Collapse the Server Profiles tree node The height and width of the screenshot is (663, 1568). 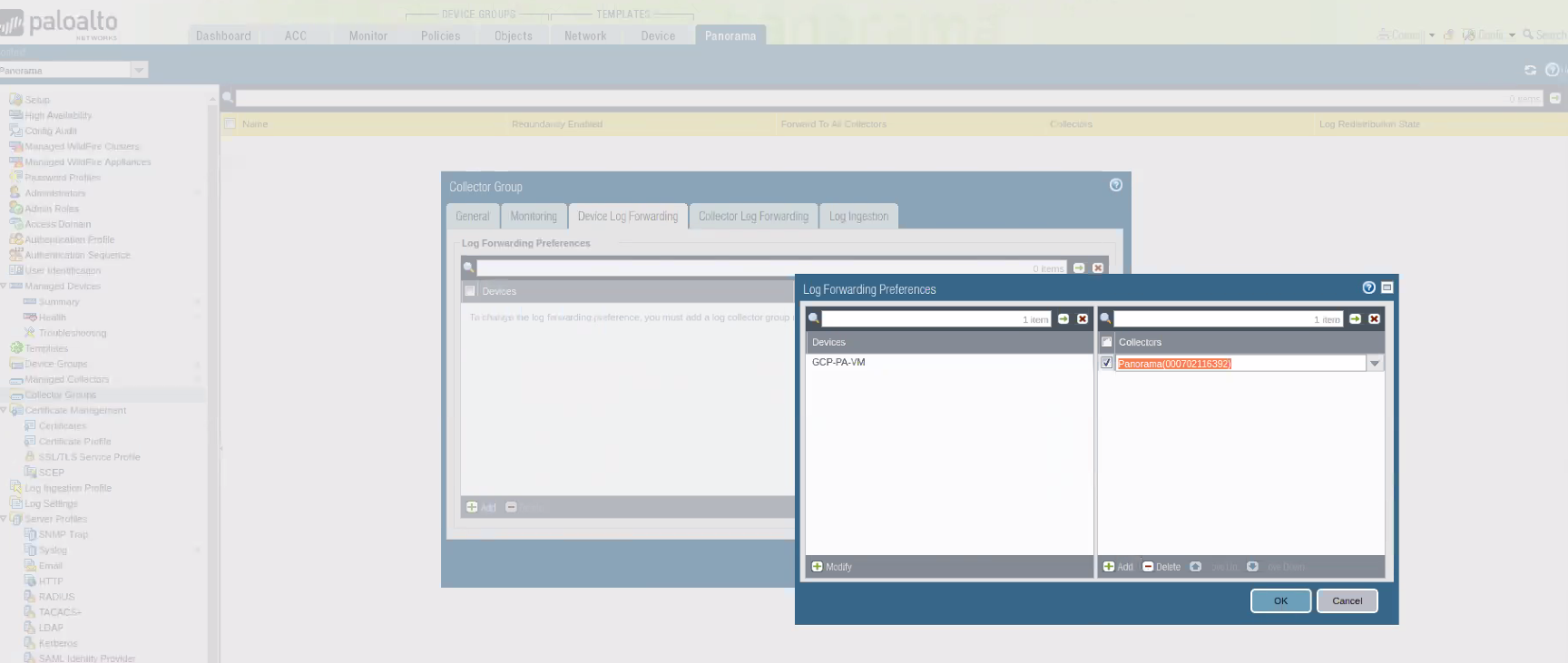(x=4, y=519)
